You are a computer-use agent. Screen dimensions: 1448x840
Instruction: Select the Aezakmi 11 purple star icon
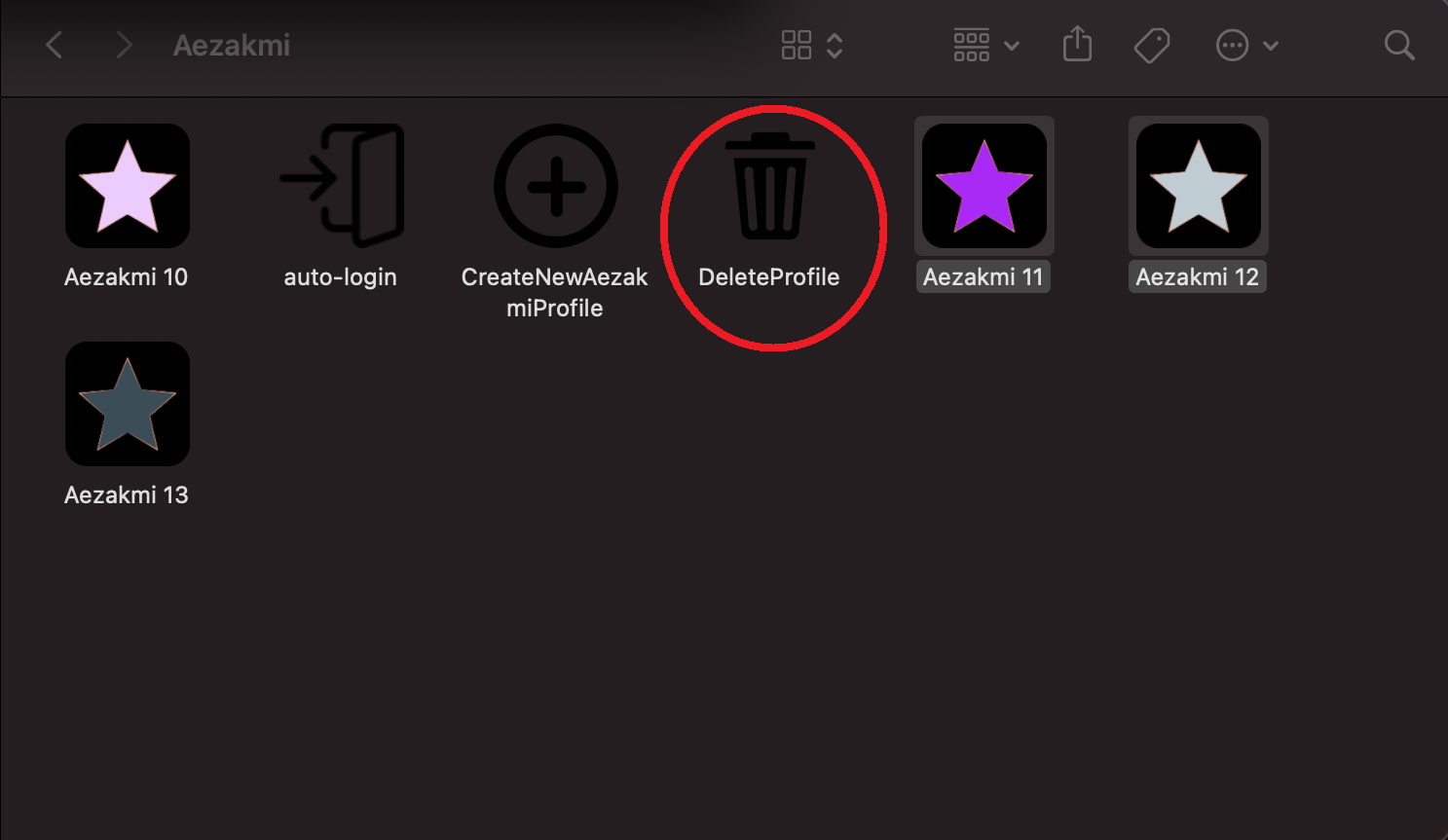pyautogui.click(x=984, y=186)
